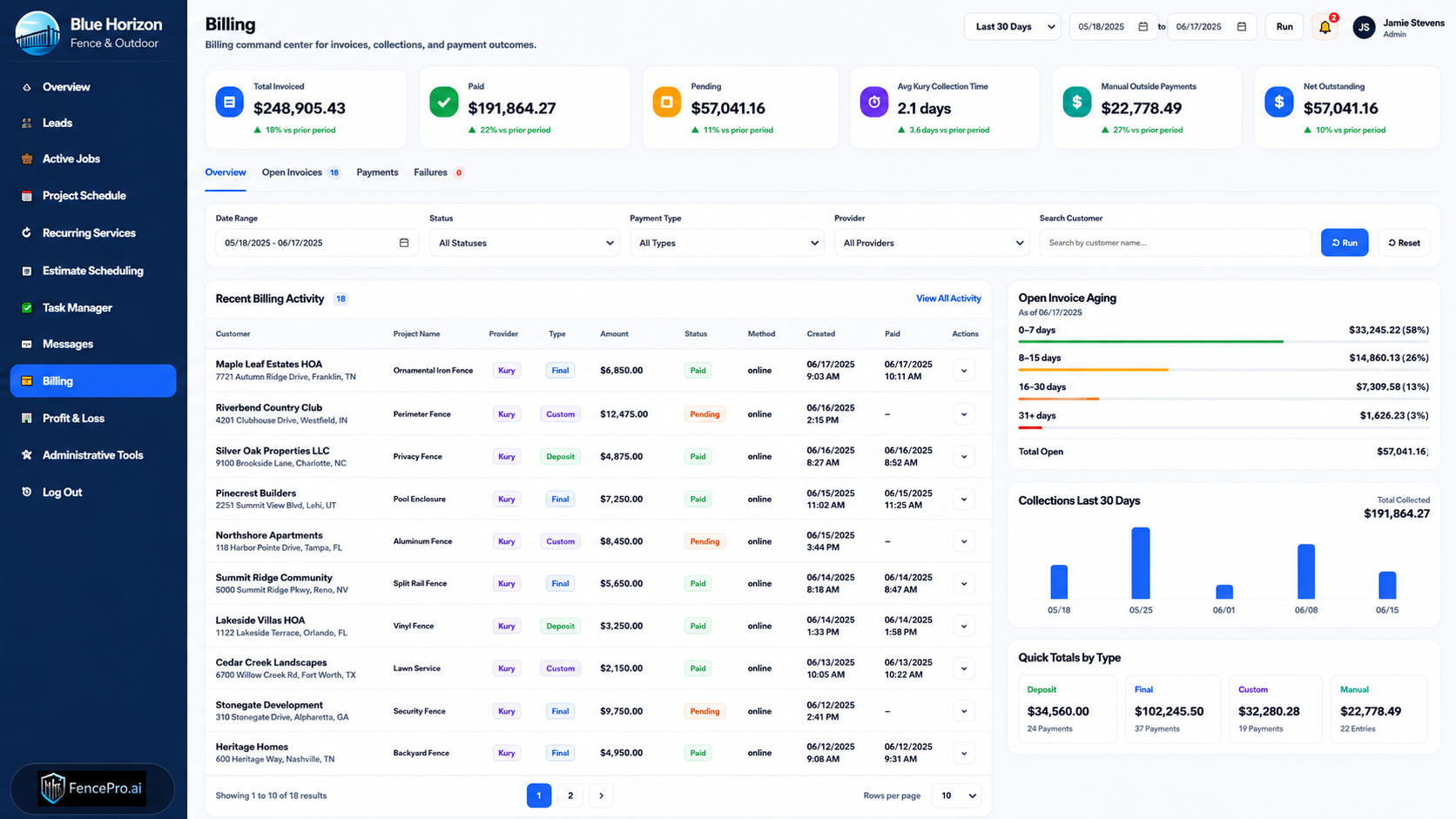This screenshot has height=819, width=1456.
Task: Expand actions for Riverbend Country Club
Action: click(x=964, y=414)
